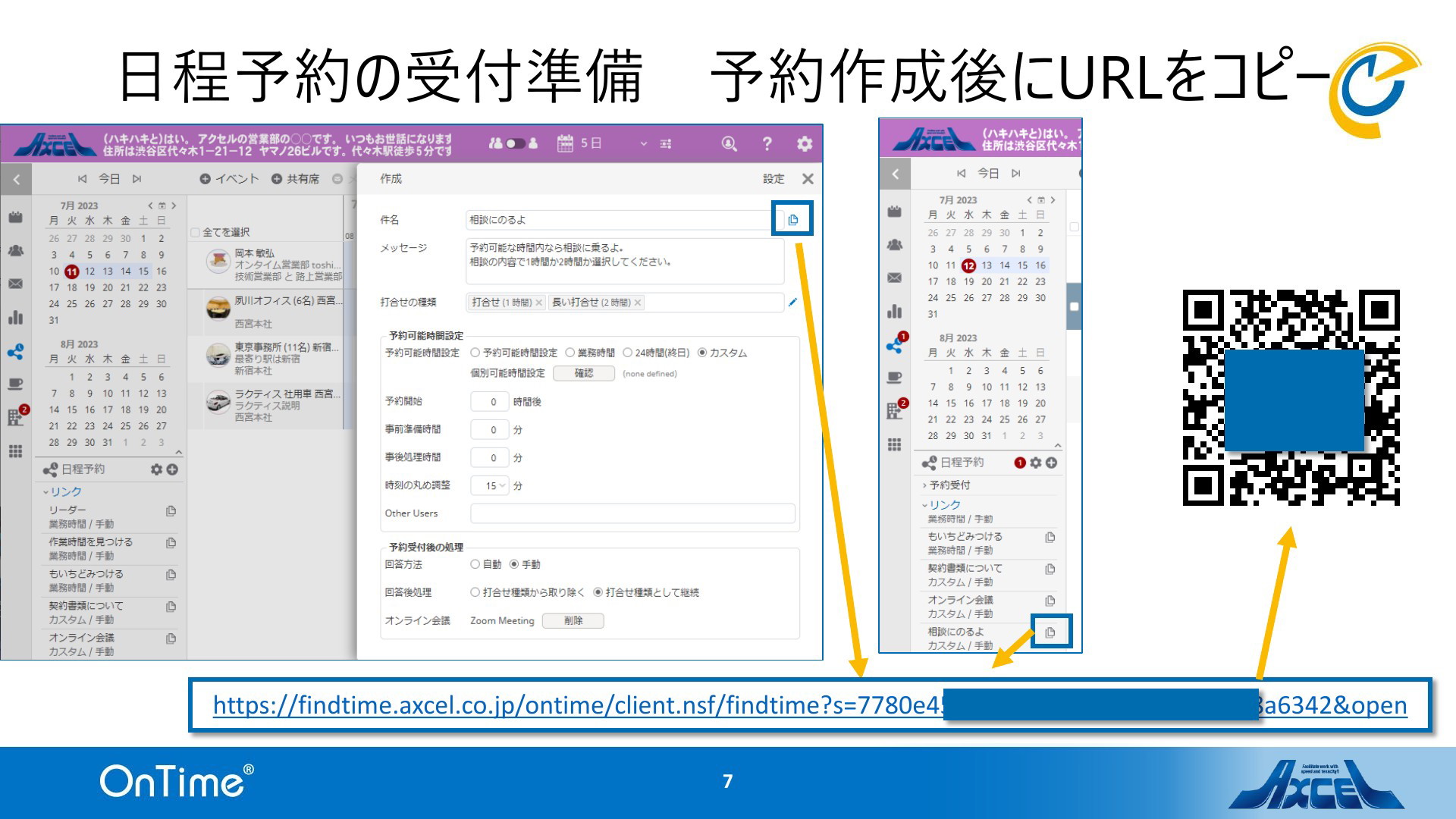The height and width of the screenshot is (819, 1456).
Task: Select 自動 reply method radio
Action: click(x=475, y=564)
